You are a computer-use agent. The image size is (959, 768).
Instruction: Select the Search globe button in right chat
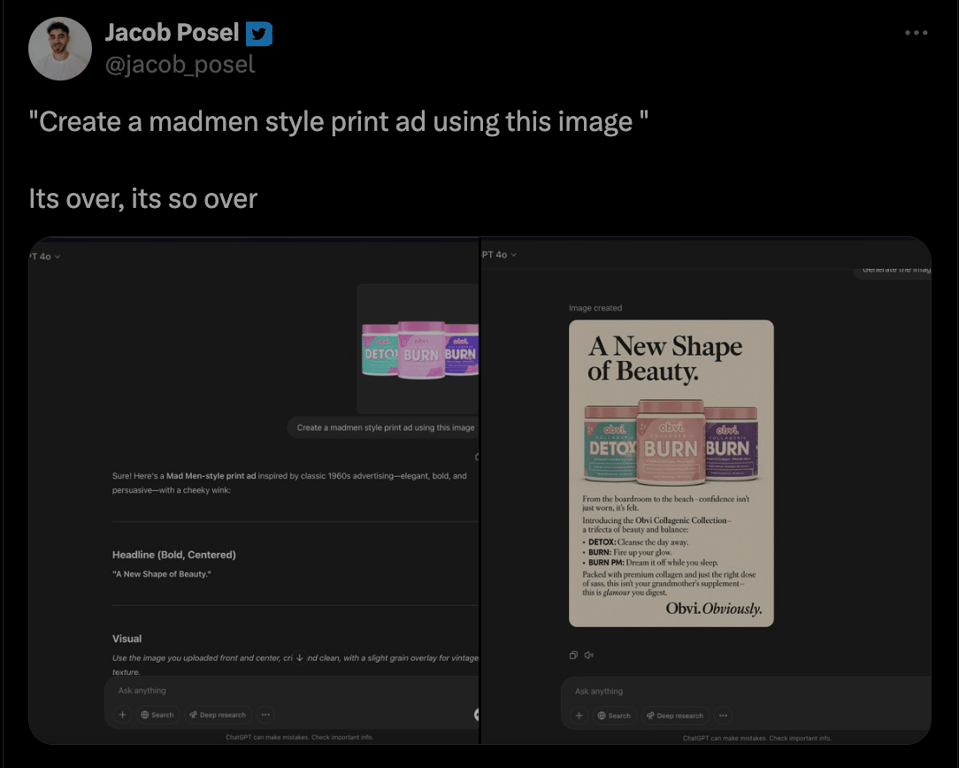(614, 715)
